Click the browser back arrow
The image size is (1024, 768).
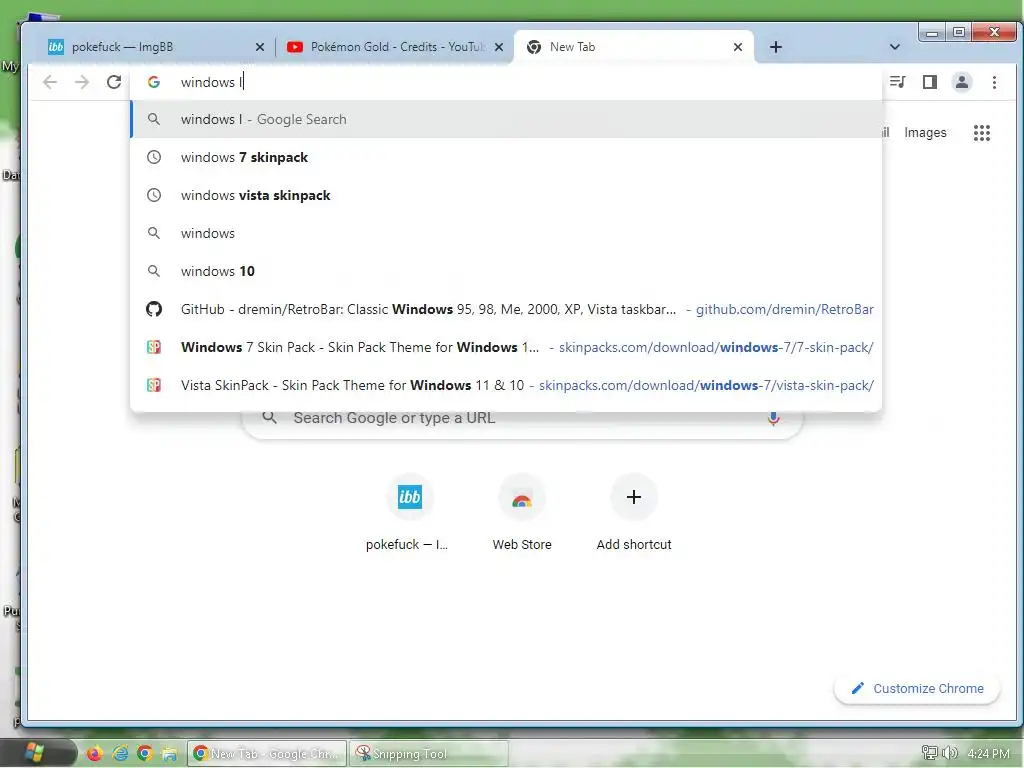pyautogui.click(x=50, y=82)
